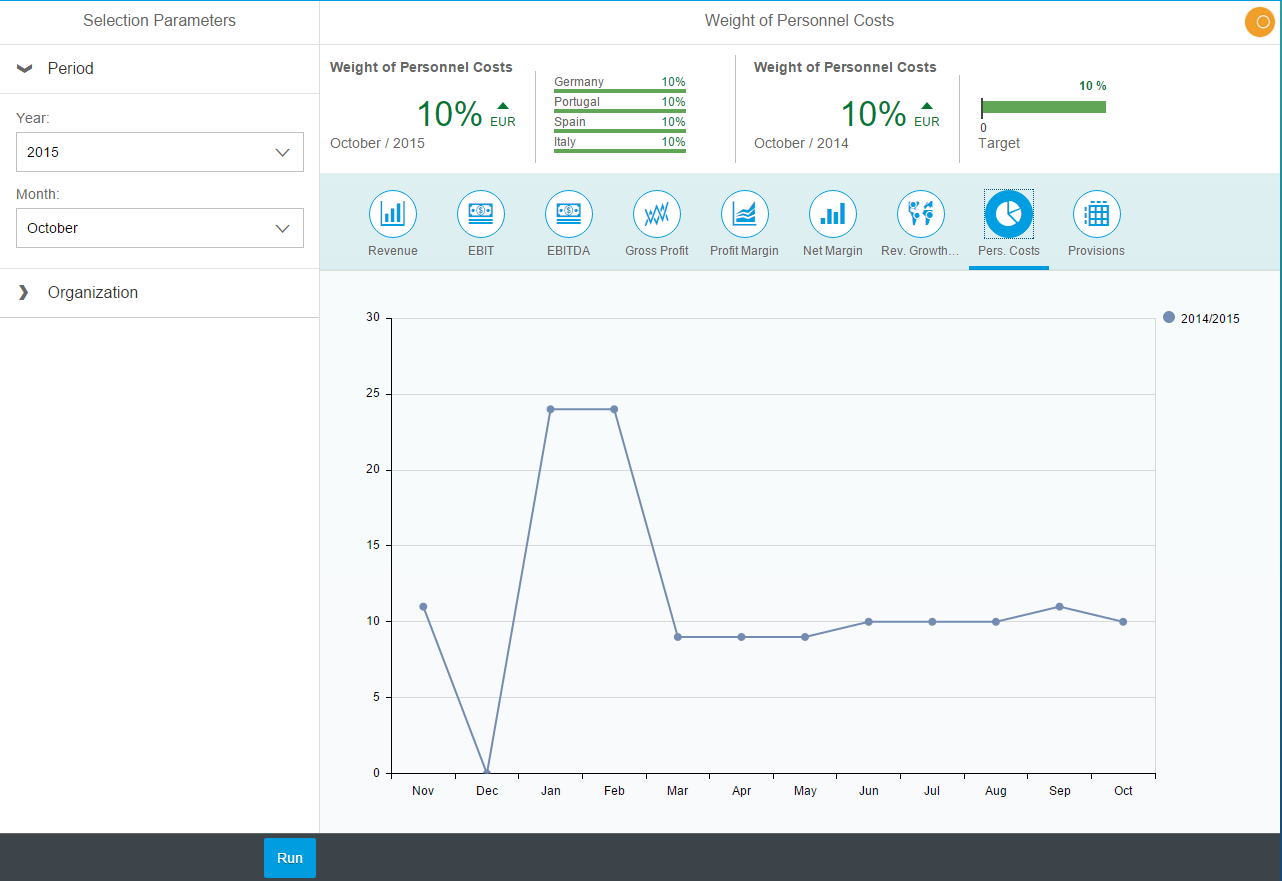Select the Profit Margin icon

(745, 213)
